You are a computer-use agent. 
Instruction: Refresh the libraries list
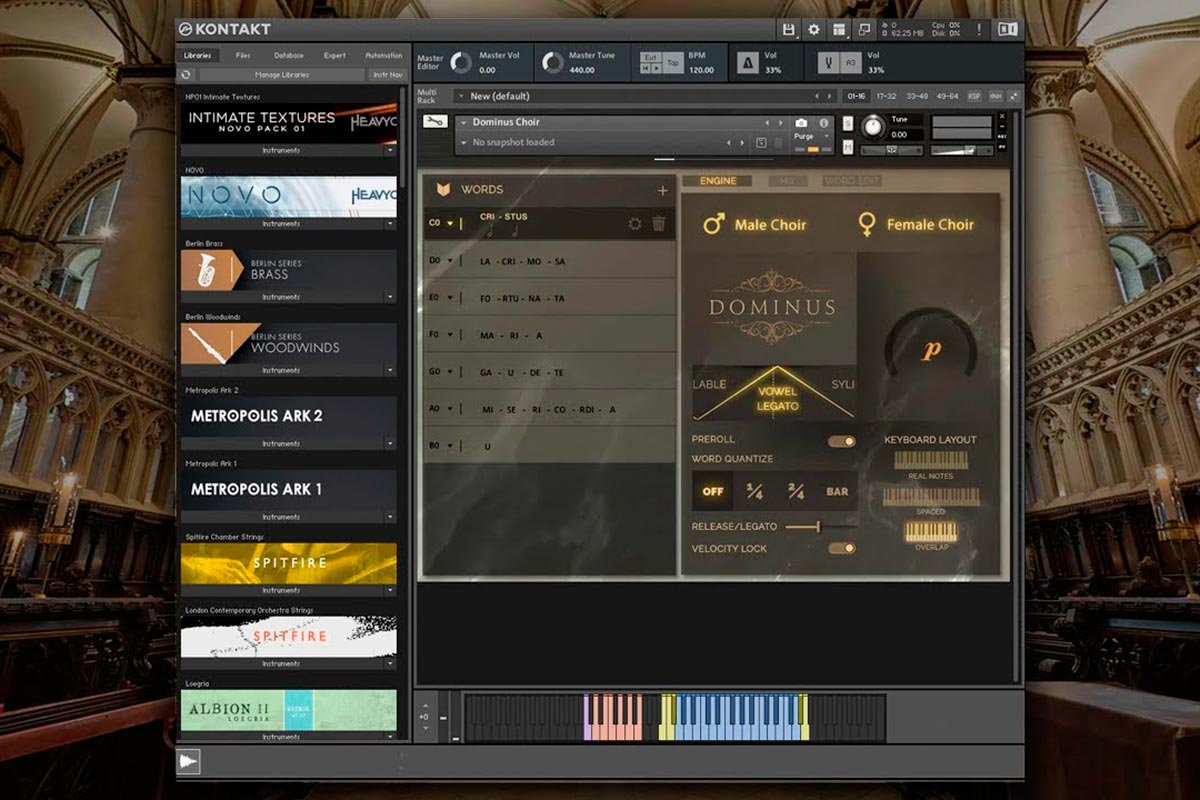point(186,75)
